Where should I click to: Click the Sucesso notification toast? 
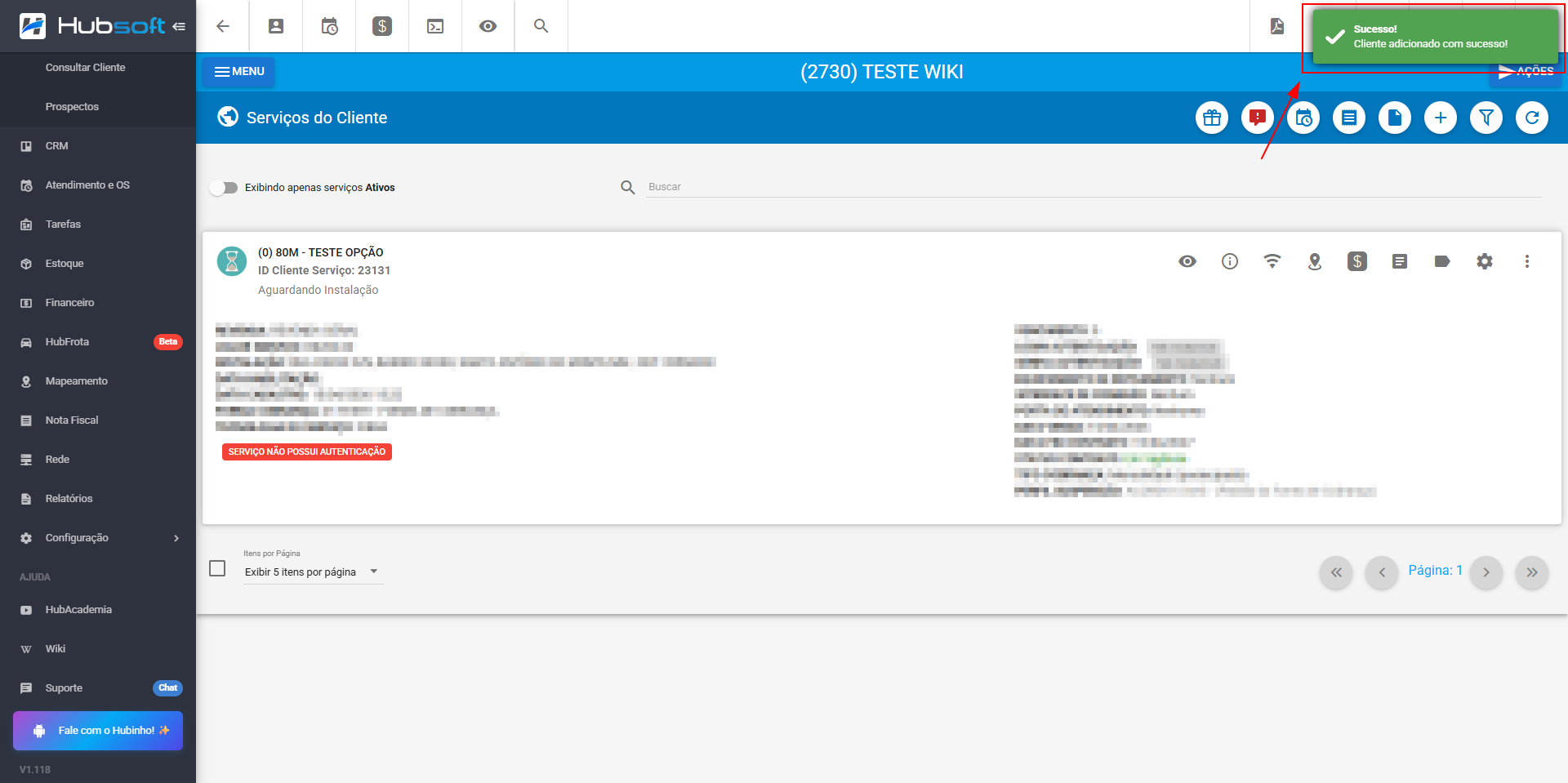coord(1435,37)
